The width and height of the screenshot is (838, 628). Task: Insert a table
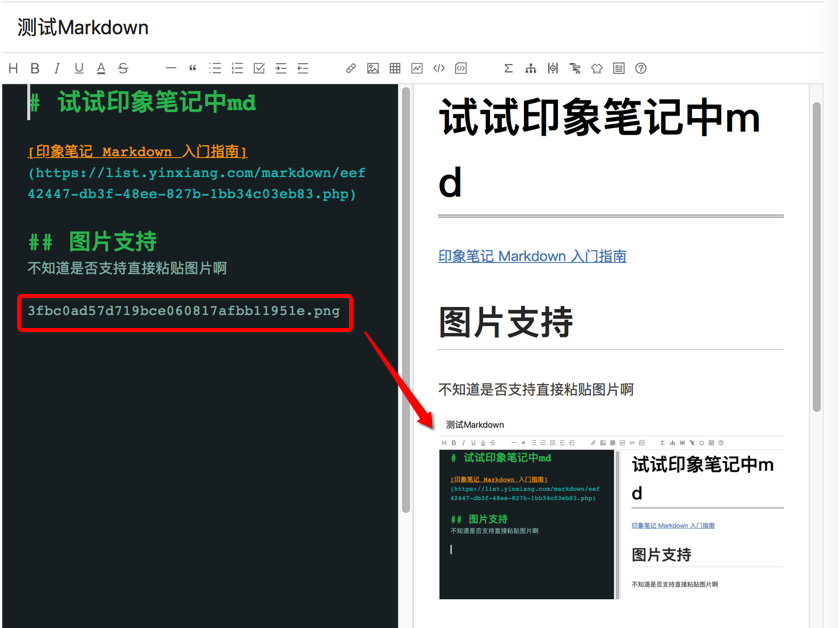coord(395,68)
